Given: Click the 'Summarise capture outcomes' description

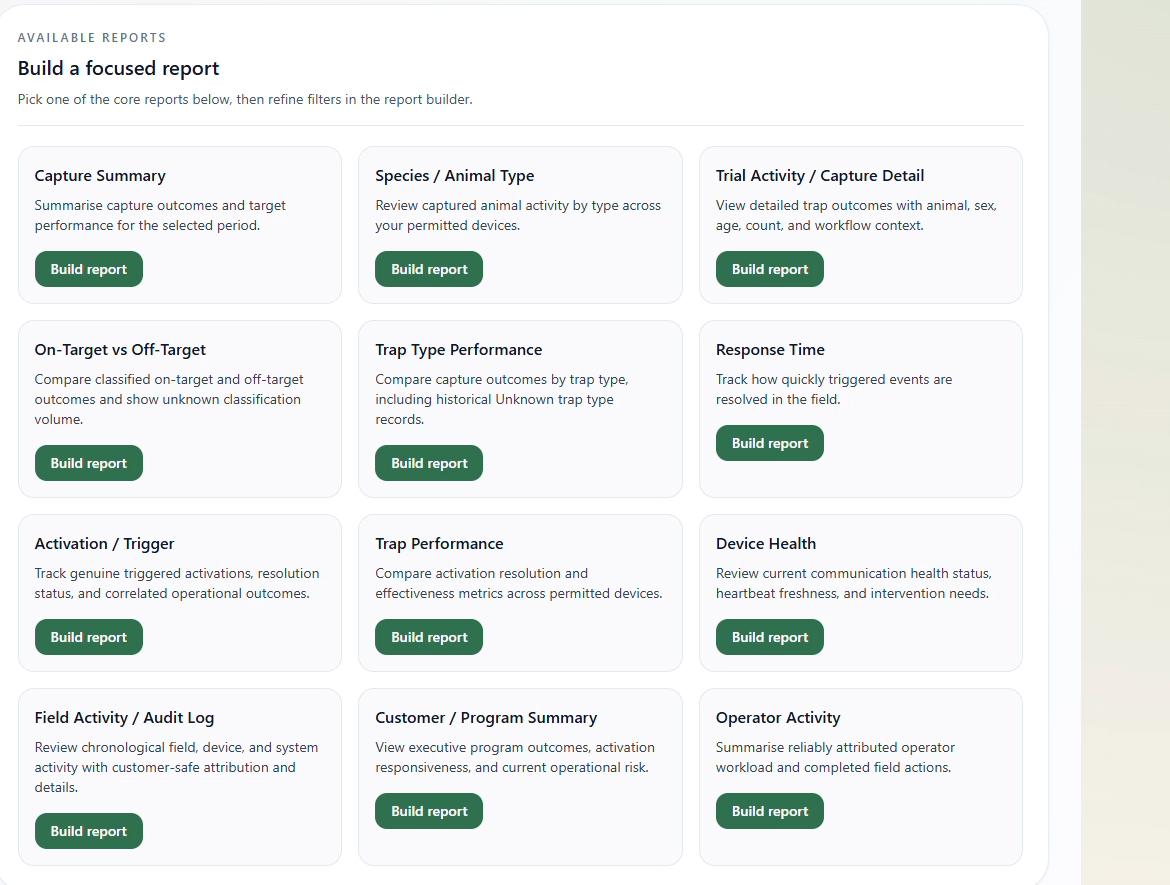Looking at the screenshot, I should pos(160,216).
